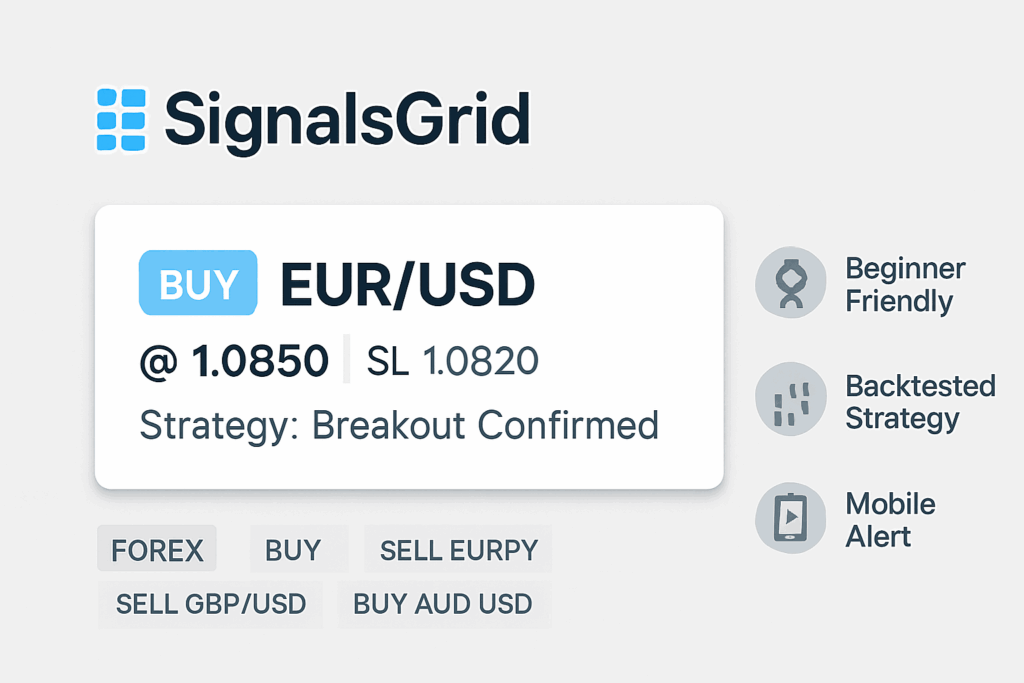Click the divider between price and SL
The image size is (1024, 683).
(346, 361)
